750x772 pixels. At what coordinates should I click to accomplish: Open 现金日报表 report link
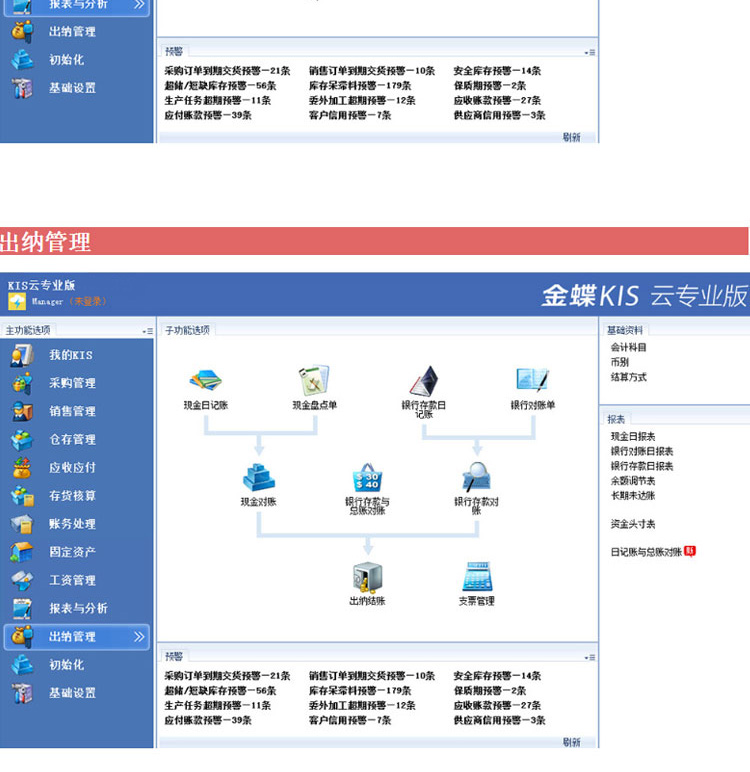point(633,436)
